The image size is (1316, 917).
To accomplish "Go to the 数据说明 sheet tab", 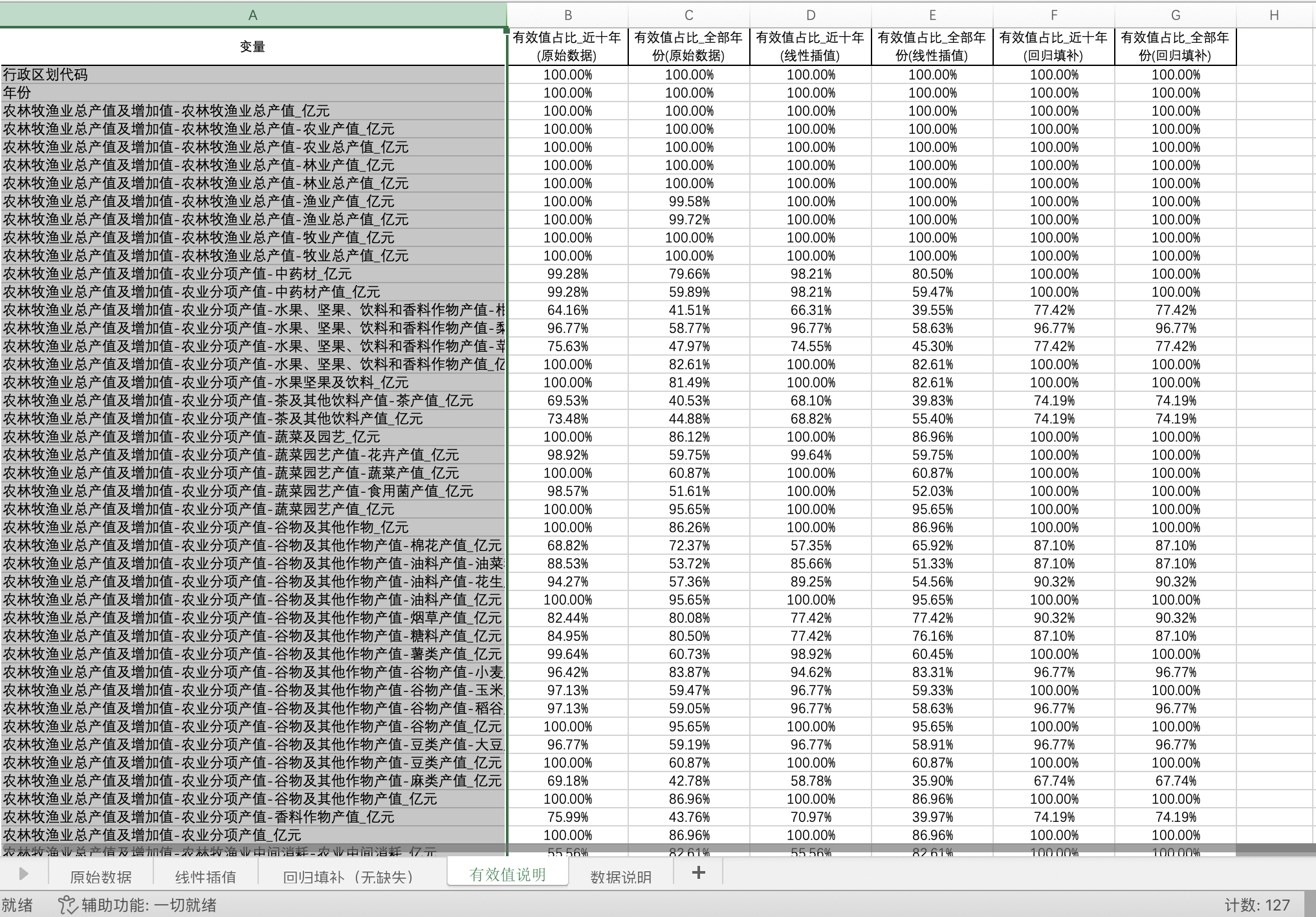I will click(620, 877).
